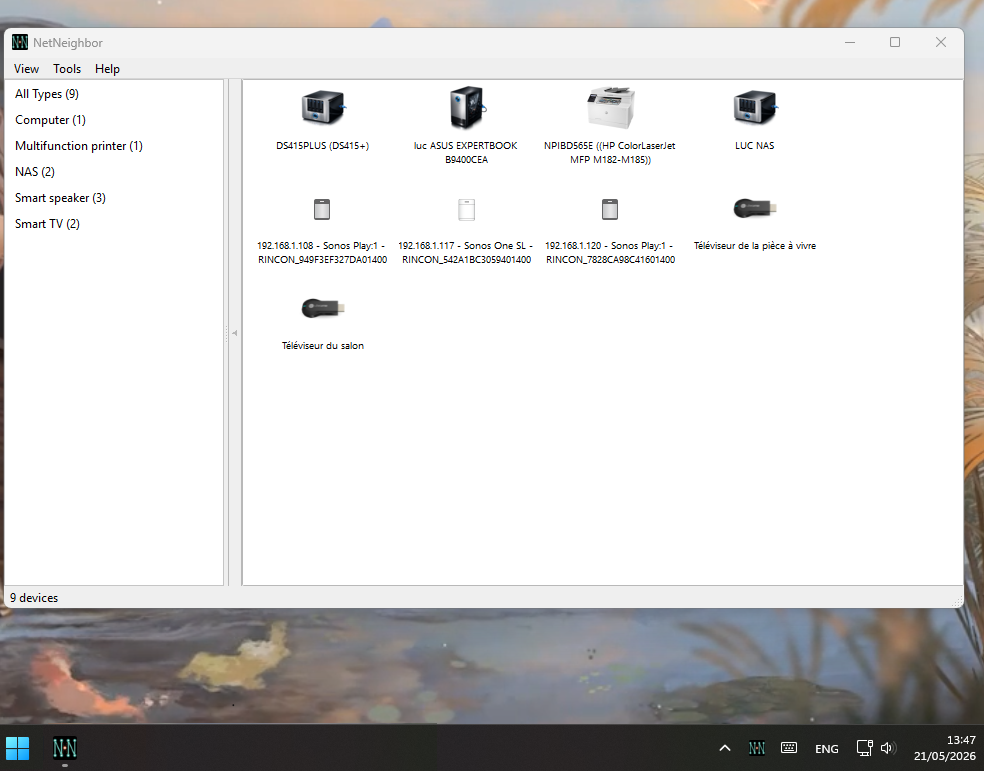The width and height of the screenshot is (984, 771).
Task: Click the luc ASUS EXPERTBOOK B9400CEA label
Action: tap(466, 152)
